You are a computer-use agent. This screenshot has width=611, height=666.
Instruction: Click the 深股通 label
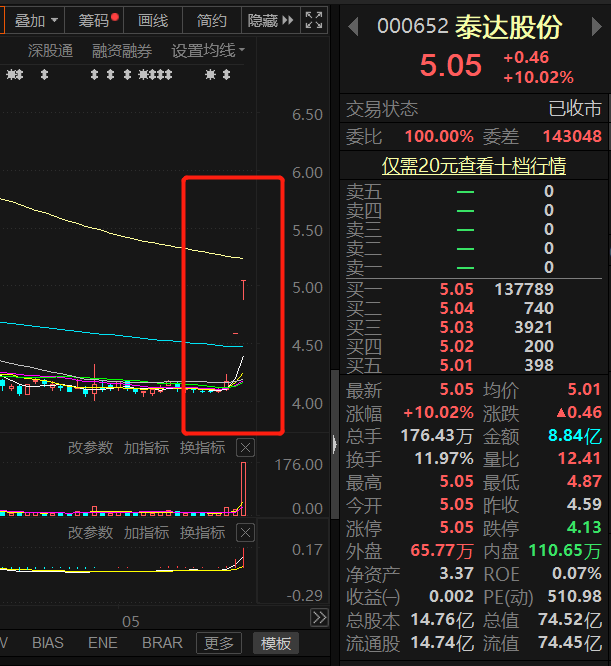click(51, 51)
